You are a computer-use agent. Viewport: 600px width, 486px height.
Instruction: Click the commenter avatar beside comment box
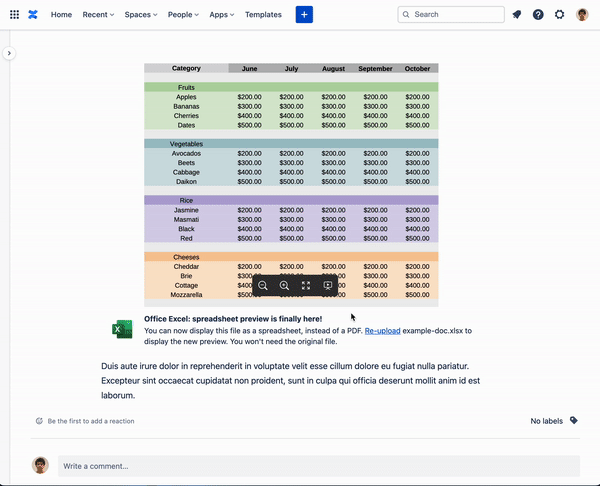click(40, 465)
